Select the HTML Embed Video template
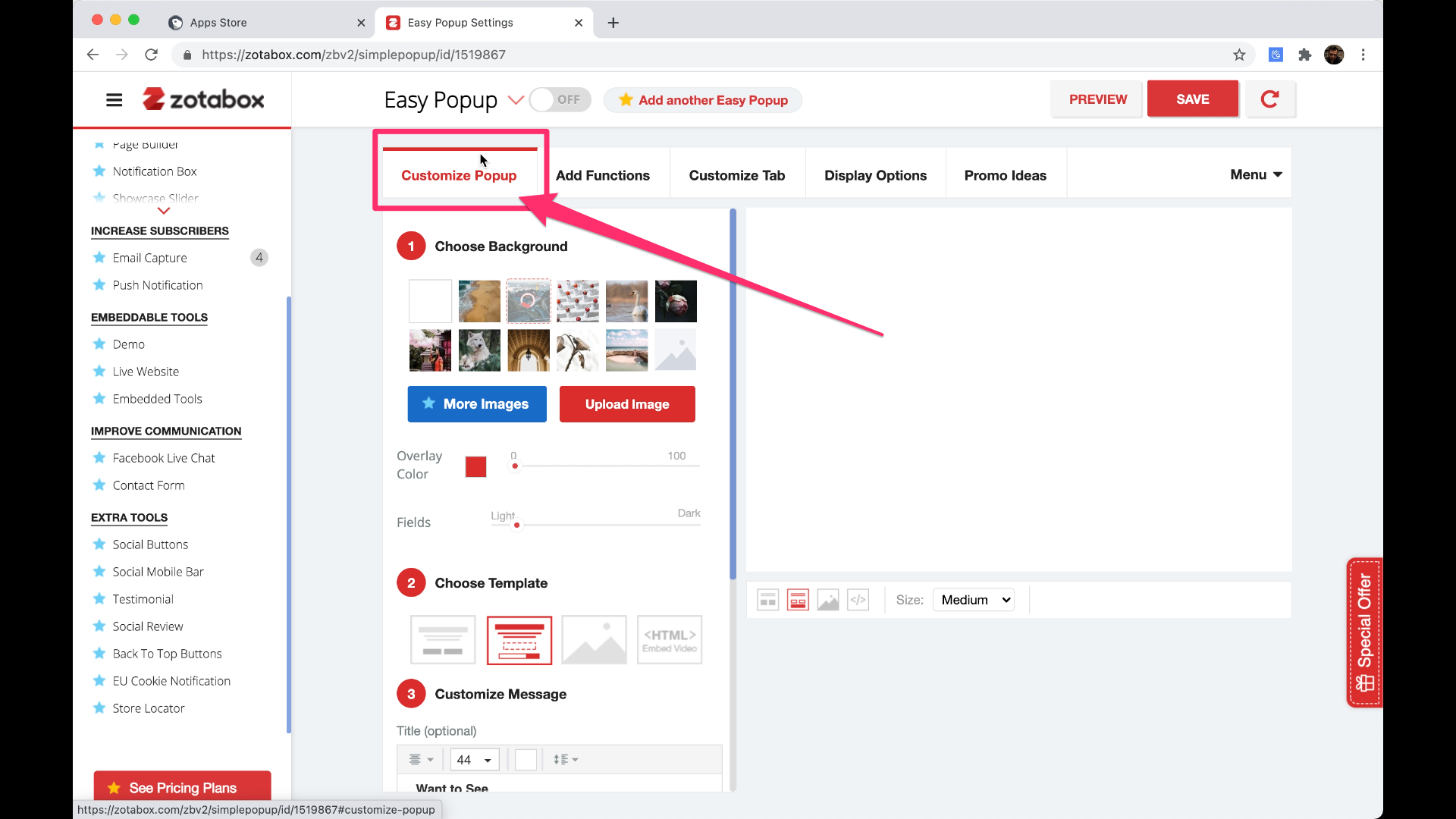Image resolution: width=1456 pixels, height=819 pixels. click(x=670, y=640)
